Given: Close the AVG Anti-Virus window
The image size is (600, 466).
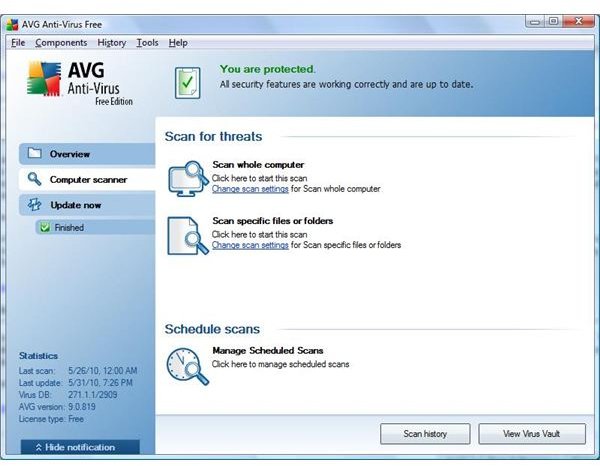Looking at the screenshot, I should (578, 21).
